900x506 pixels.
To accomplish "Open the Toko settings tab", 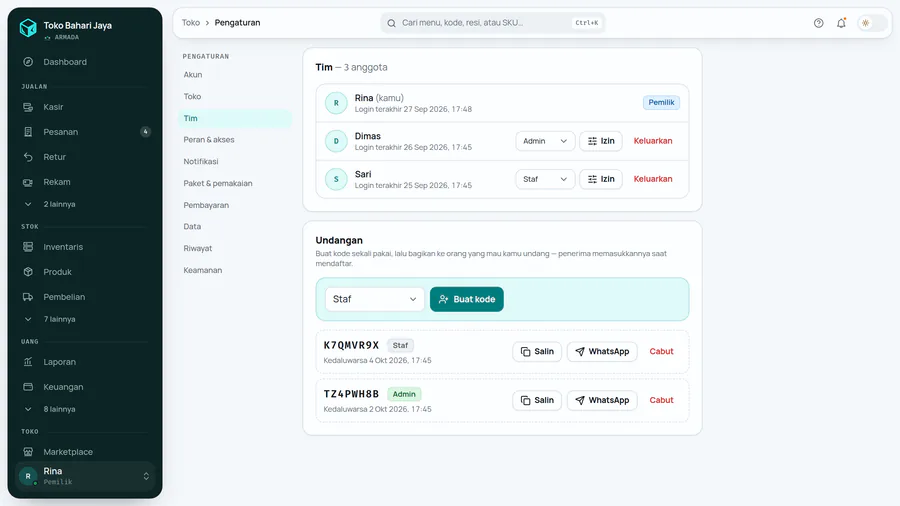I will [x=234, y=96].
